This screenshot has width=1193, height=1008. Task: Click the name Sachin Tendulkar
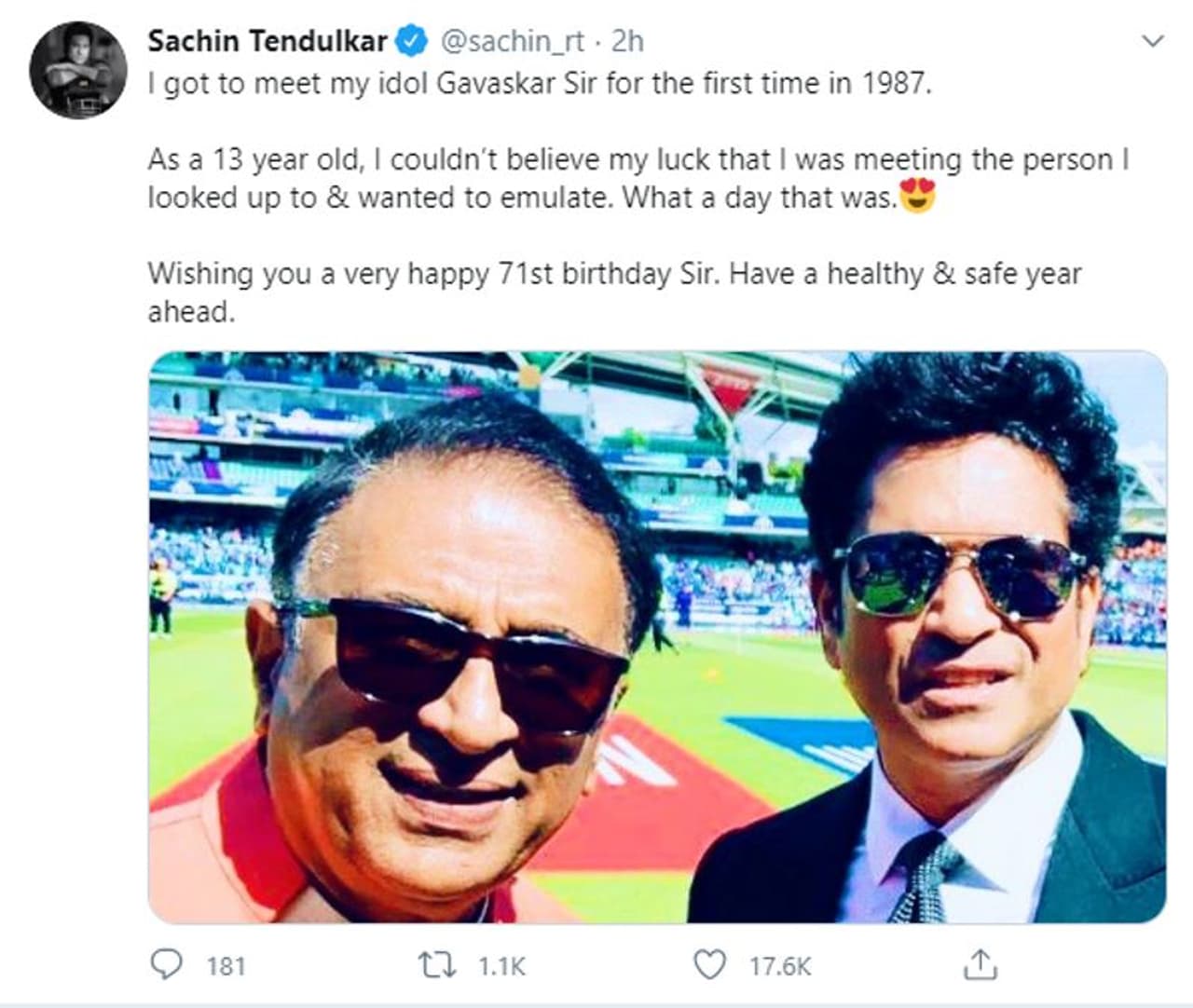[x=267, y=42]
